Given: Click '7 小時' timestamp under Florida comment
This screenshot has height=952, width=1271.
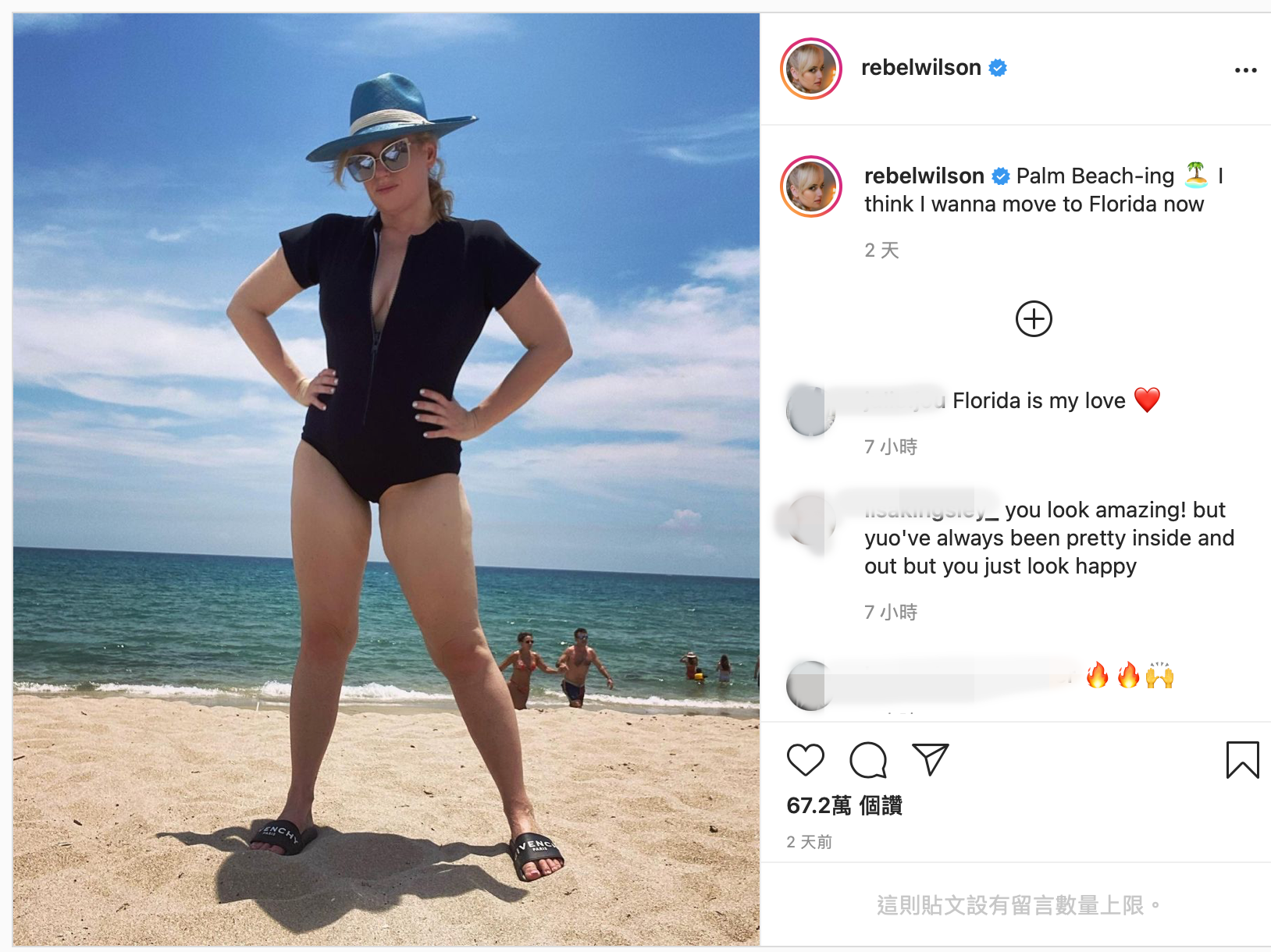Looking at the screenshot, I should (x=891, y=446).
